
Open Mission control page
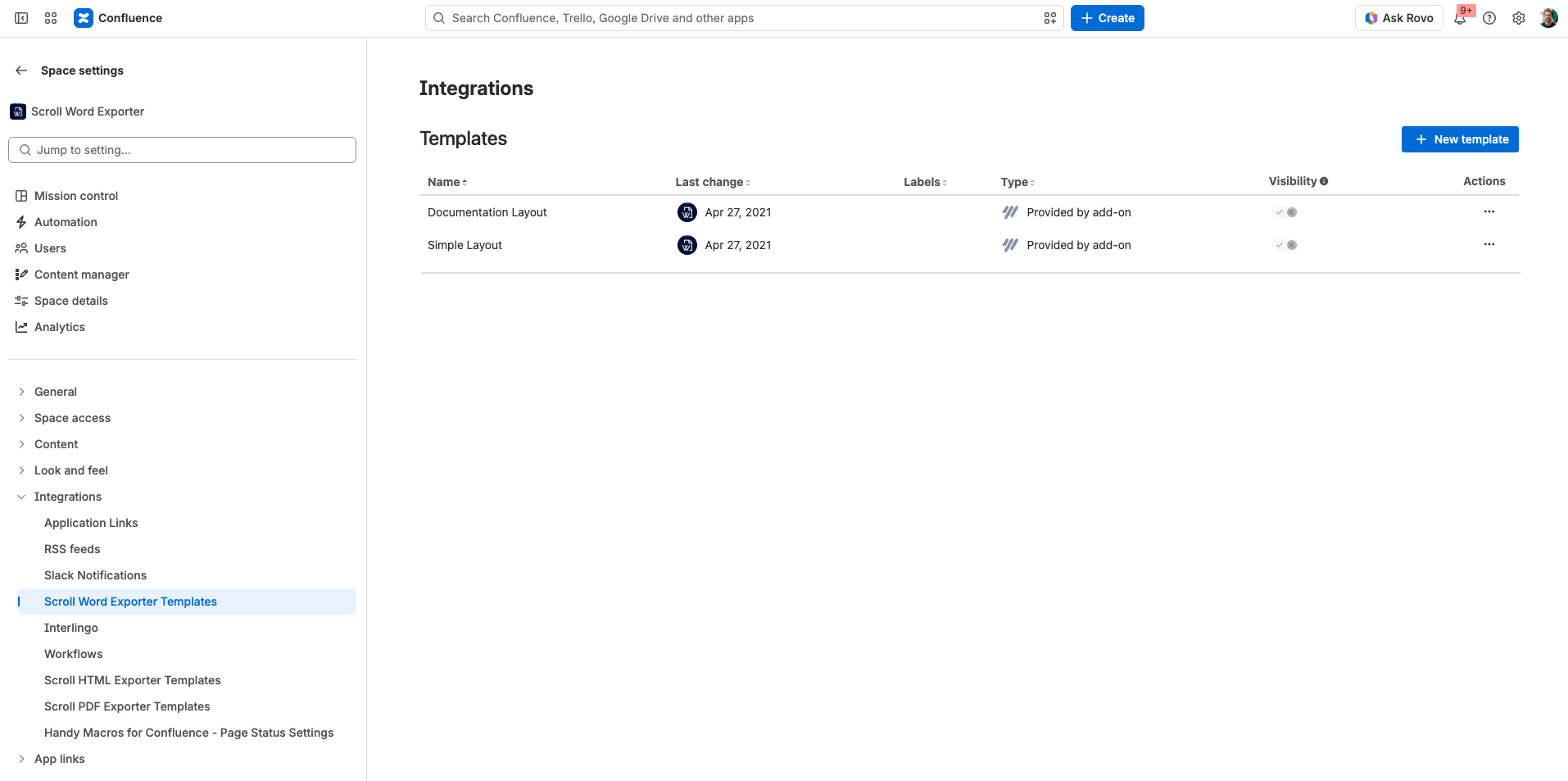click(76, 196)
